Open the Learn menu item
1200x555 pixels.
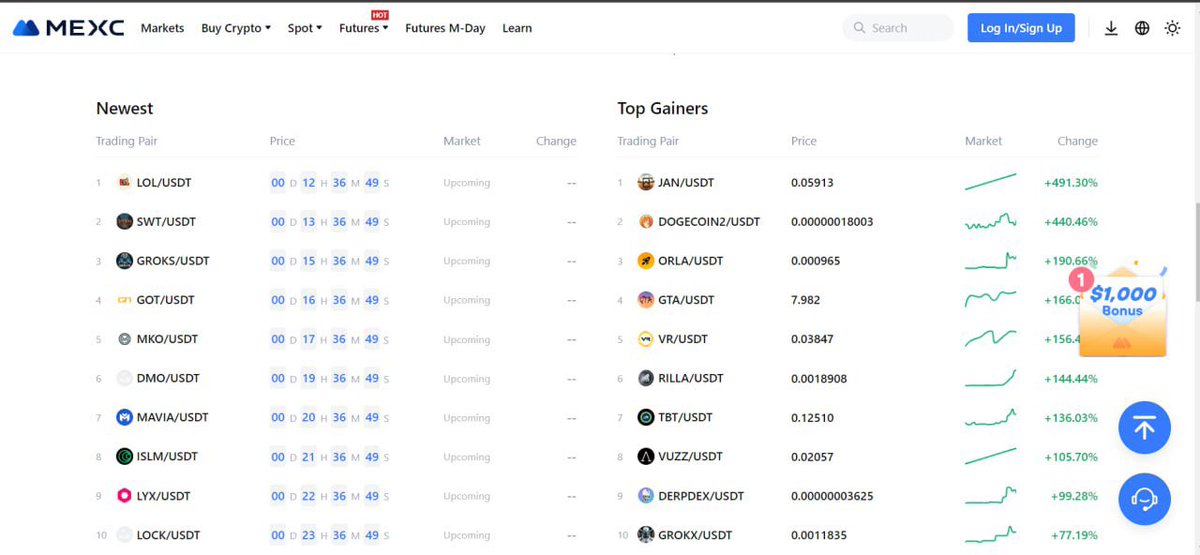click(x=517, y=28)
